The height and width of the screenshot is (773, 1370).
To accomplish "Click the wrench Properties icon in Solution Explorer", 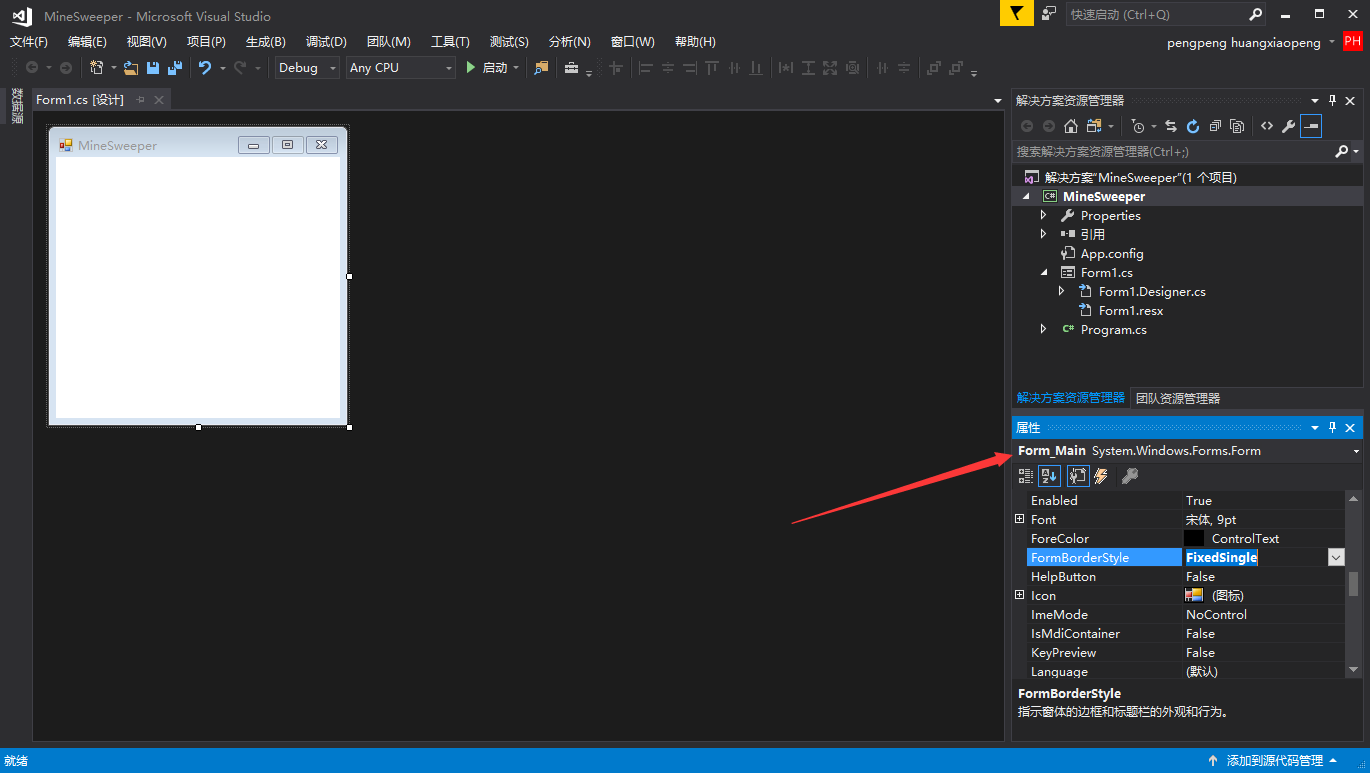I will click(x=1289, y=126).
